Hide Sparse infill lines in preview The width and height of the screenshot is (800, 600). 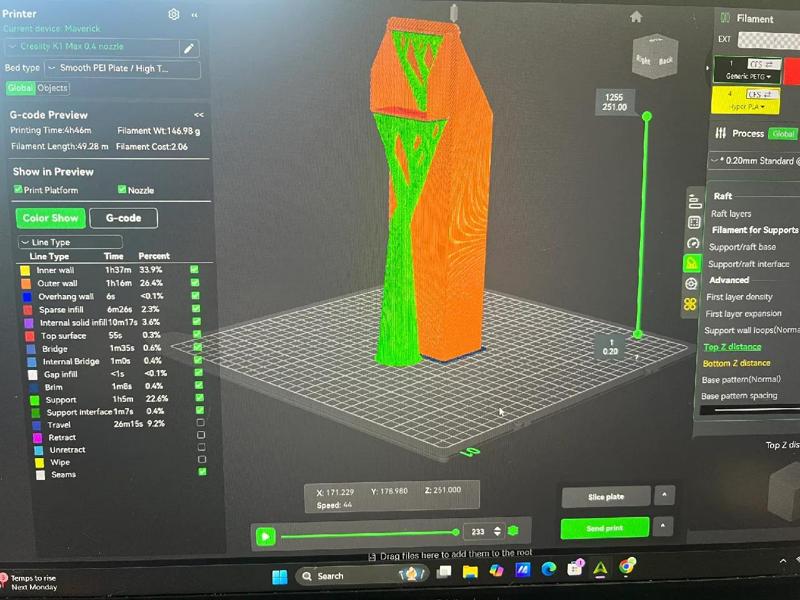click(x=196, y=308)
